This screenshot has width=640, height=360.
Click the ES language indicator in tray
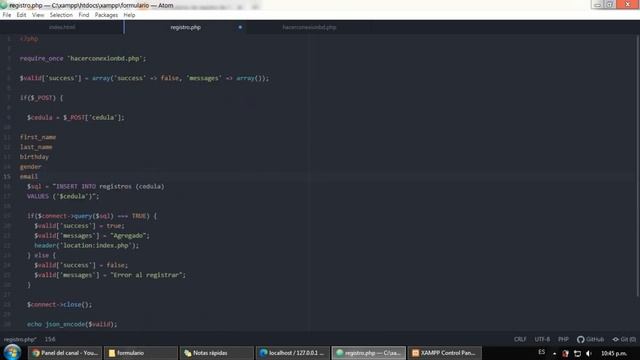point(542,352)
